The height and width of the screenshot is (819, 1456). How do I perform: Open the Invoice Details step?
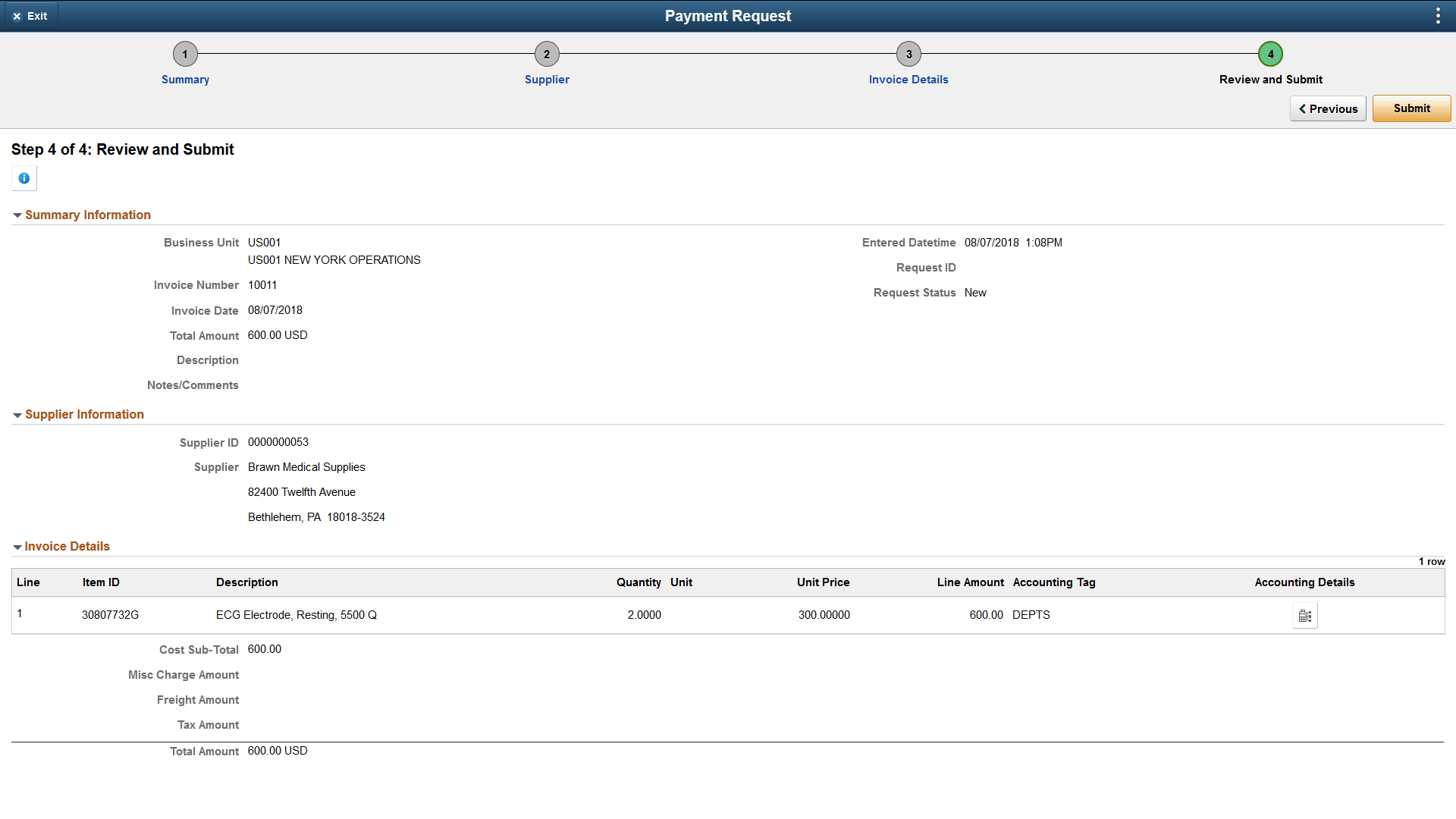[908, 79]
